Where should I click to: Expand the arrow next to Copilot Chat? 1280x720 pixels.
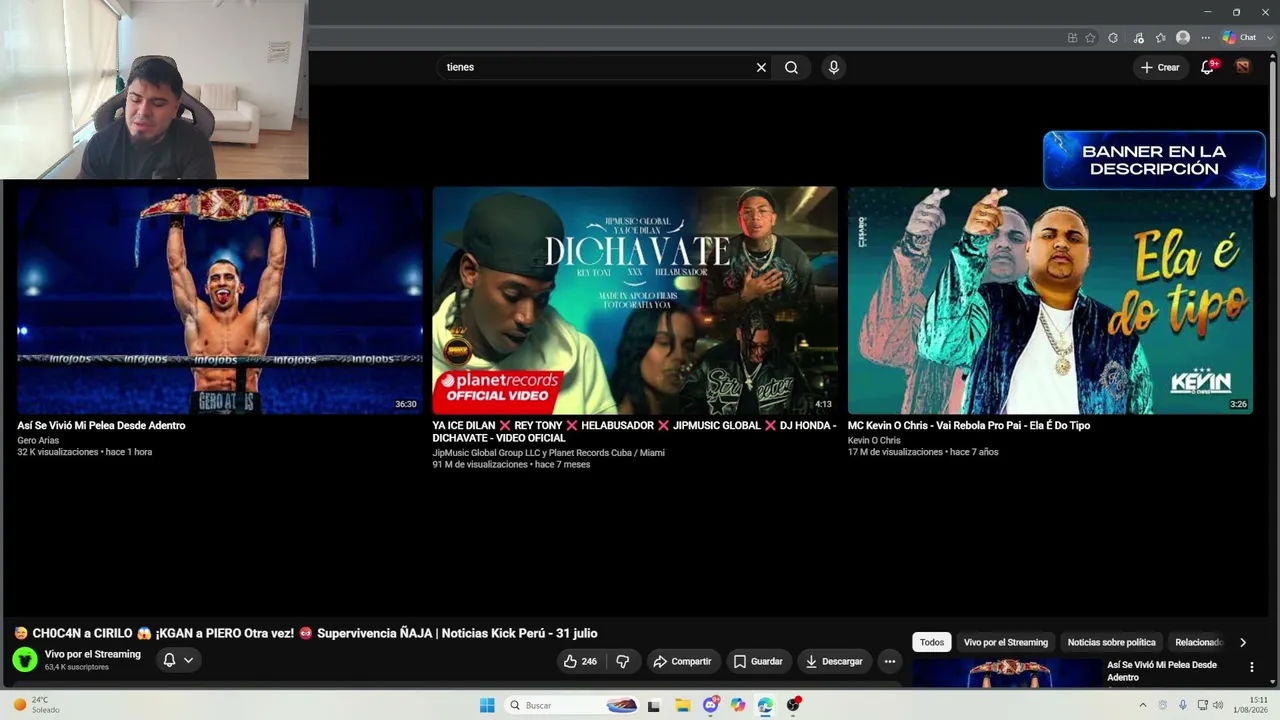point(1268,38)
